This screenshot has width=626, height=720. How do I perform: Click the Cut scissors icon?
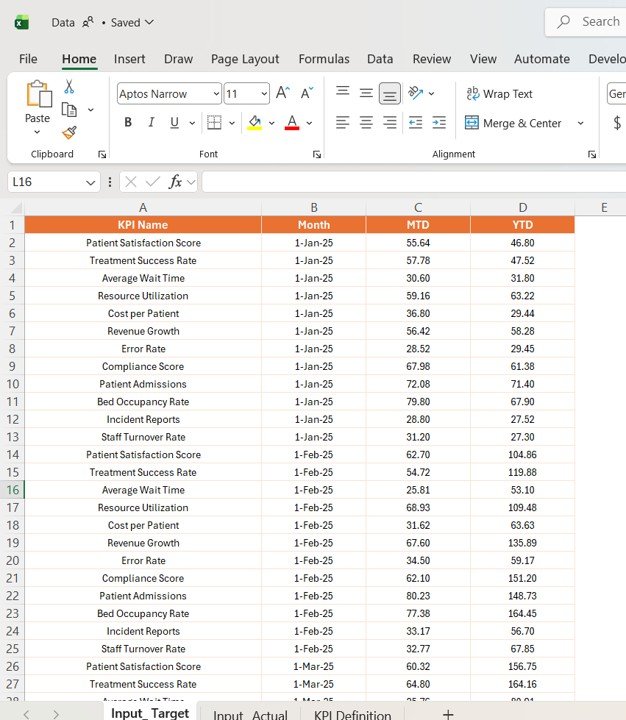point(69,86)
